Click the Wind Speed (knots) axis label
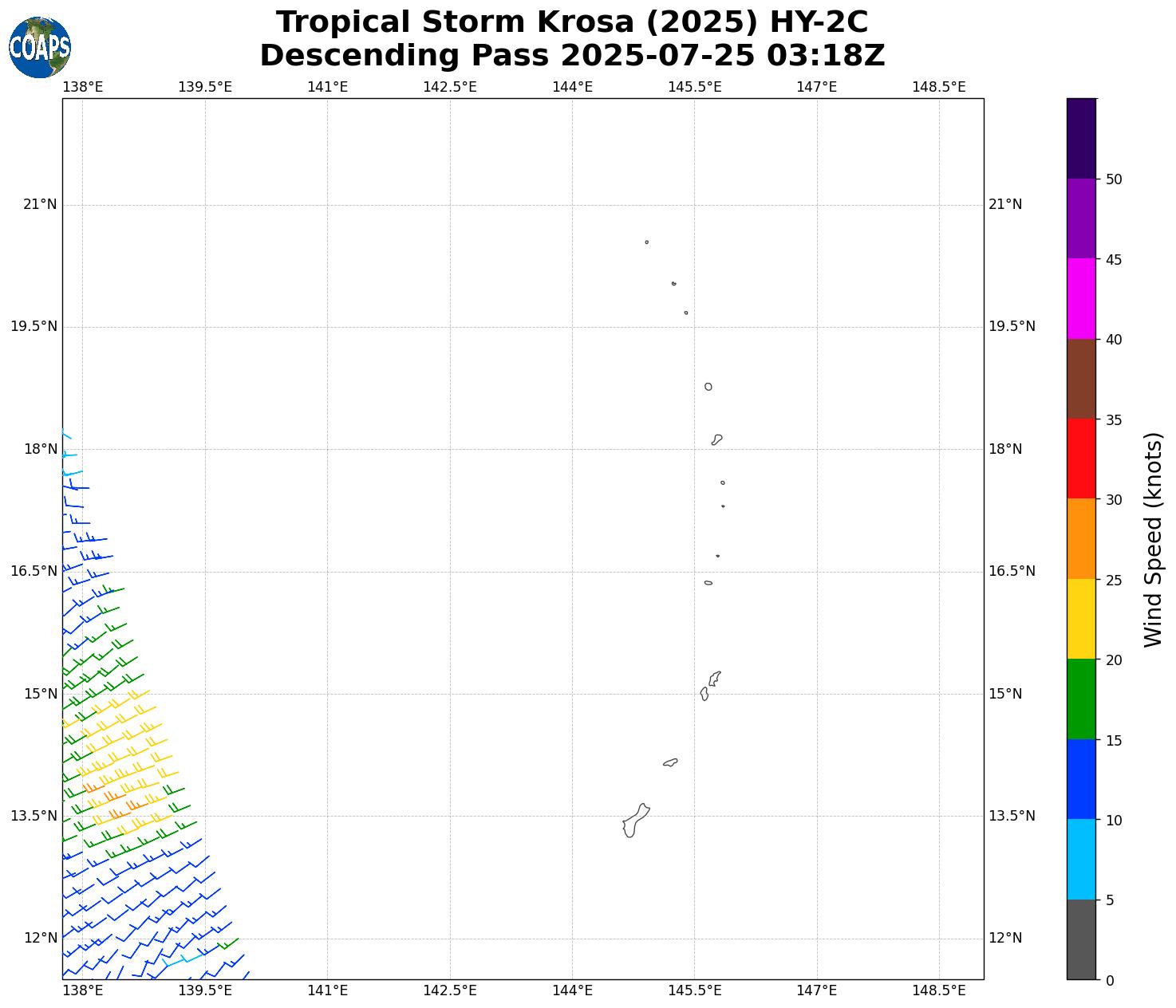Image resolution: width=1176 pixels, height=1008 pixels. [x=1154, y=539]
